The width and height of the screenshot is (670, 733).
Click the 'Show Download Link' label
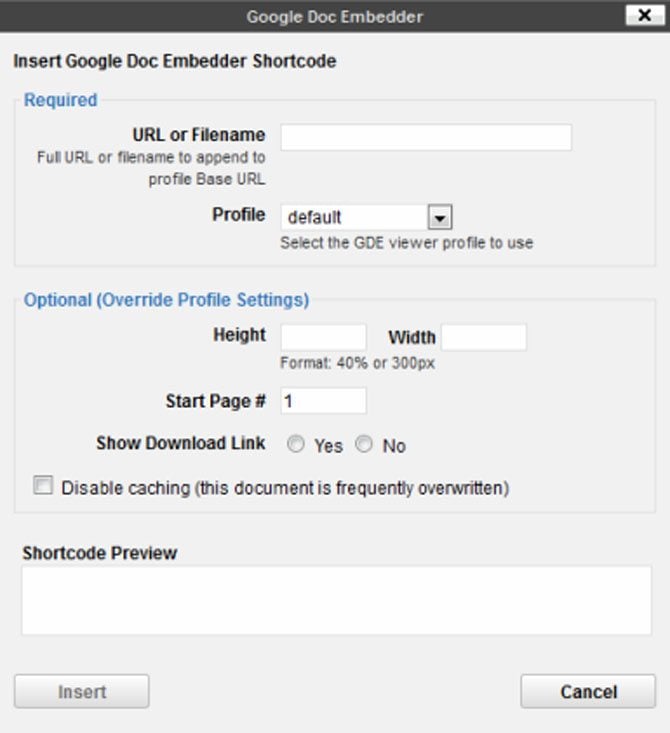click(180, 443)
